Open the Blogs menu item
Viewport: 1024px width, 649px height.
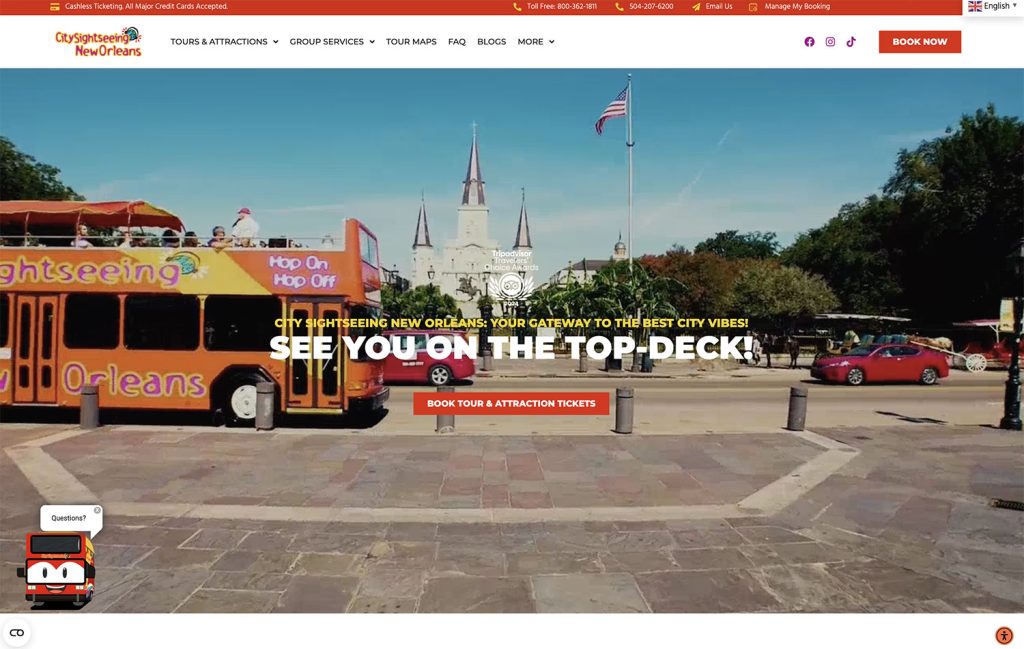(x=492, y=42)
